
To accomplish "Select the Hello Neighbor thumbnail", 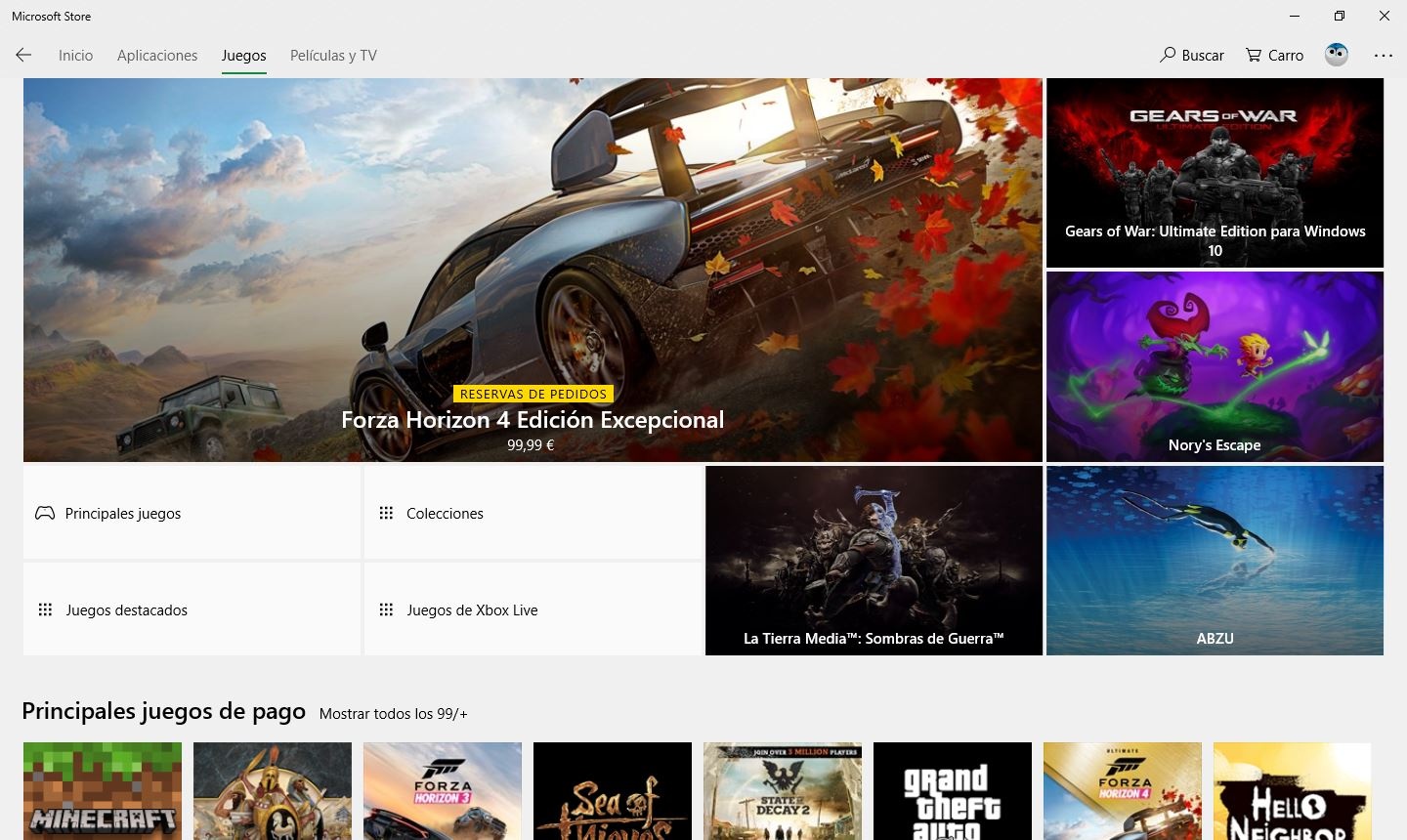I will (x=1293, y=791).
